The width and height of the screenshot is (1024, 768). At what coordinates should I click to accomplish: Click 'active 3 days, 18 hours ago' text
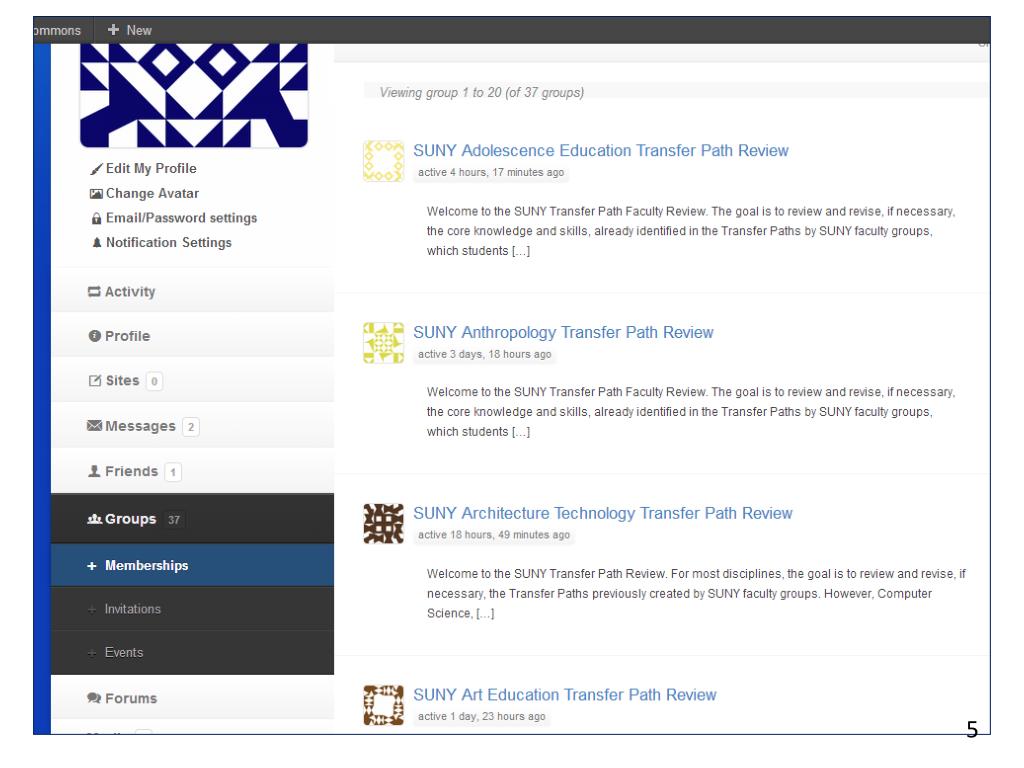[485, 354]
